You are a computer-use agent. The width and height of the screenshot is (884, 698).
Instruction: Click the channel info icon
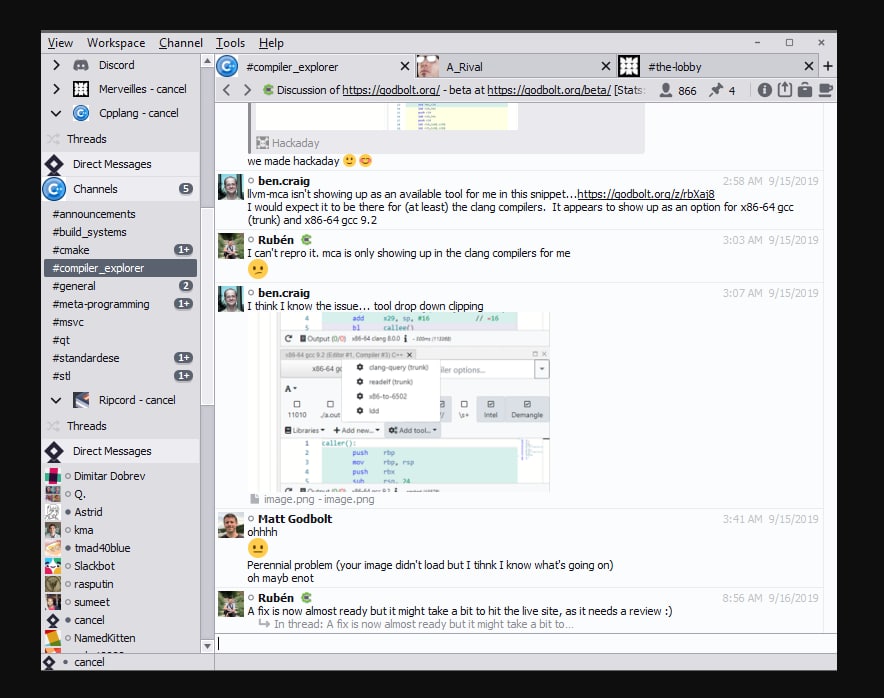pyautogui.click(x=764, y=90)
